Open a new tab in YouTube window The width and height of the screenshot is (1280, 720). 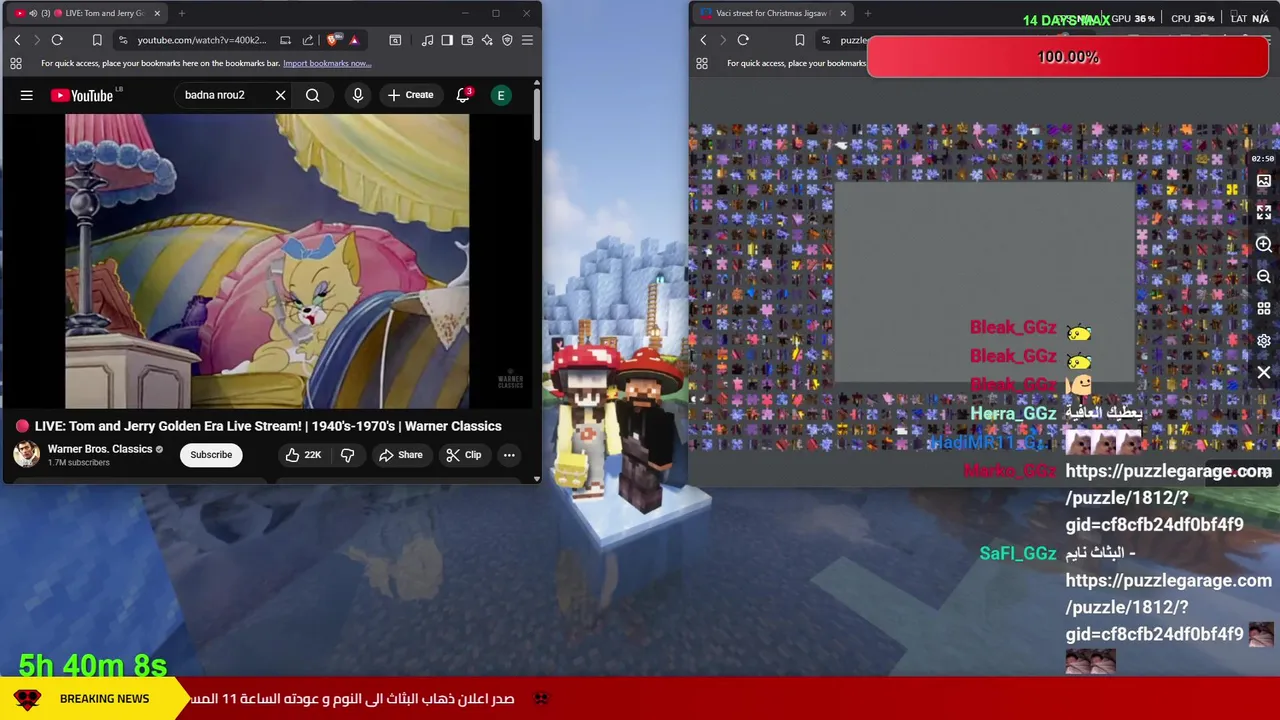[x=183, y=13]
